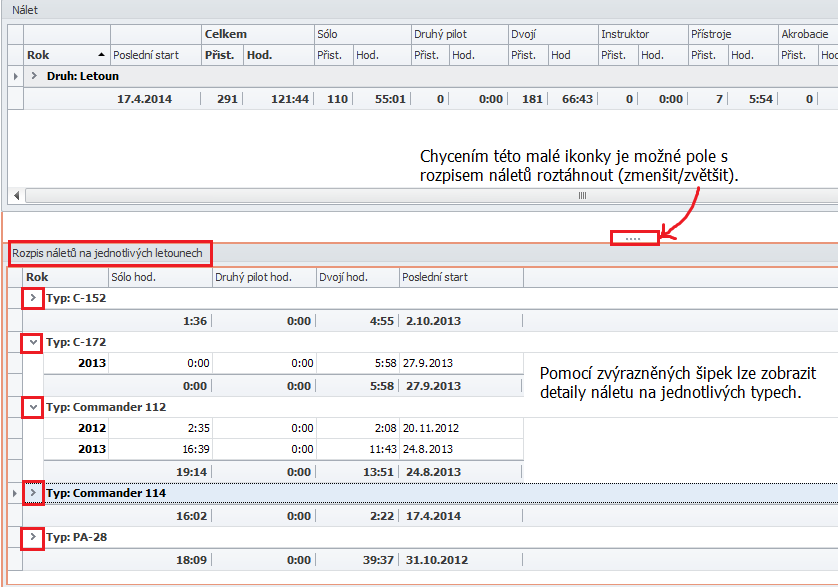Click the Sólo hod. column header

[158, 277]
